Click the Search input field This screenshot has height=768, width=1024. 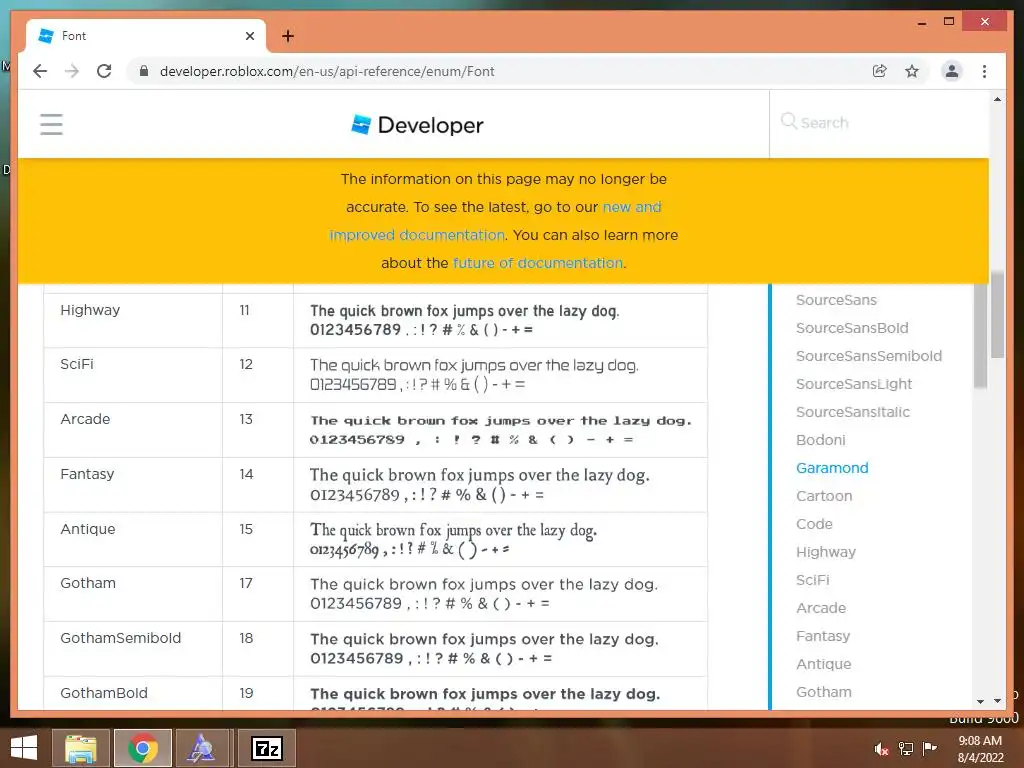pos(878,123)
